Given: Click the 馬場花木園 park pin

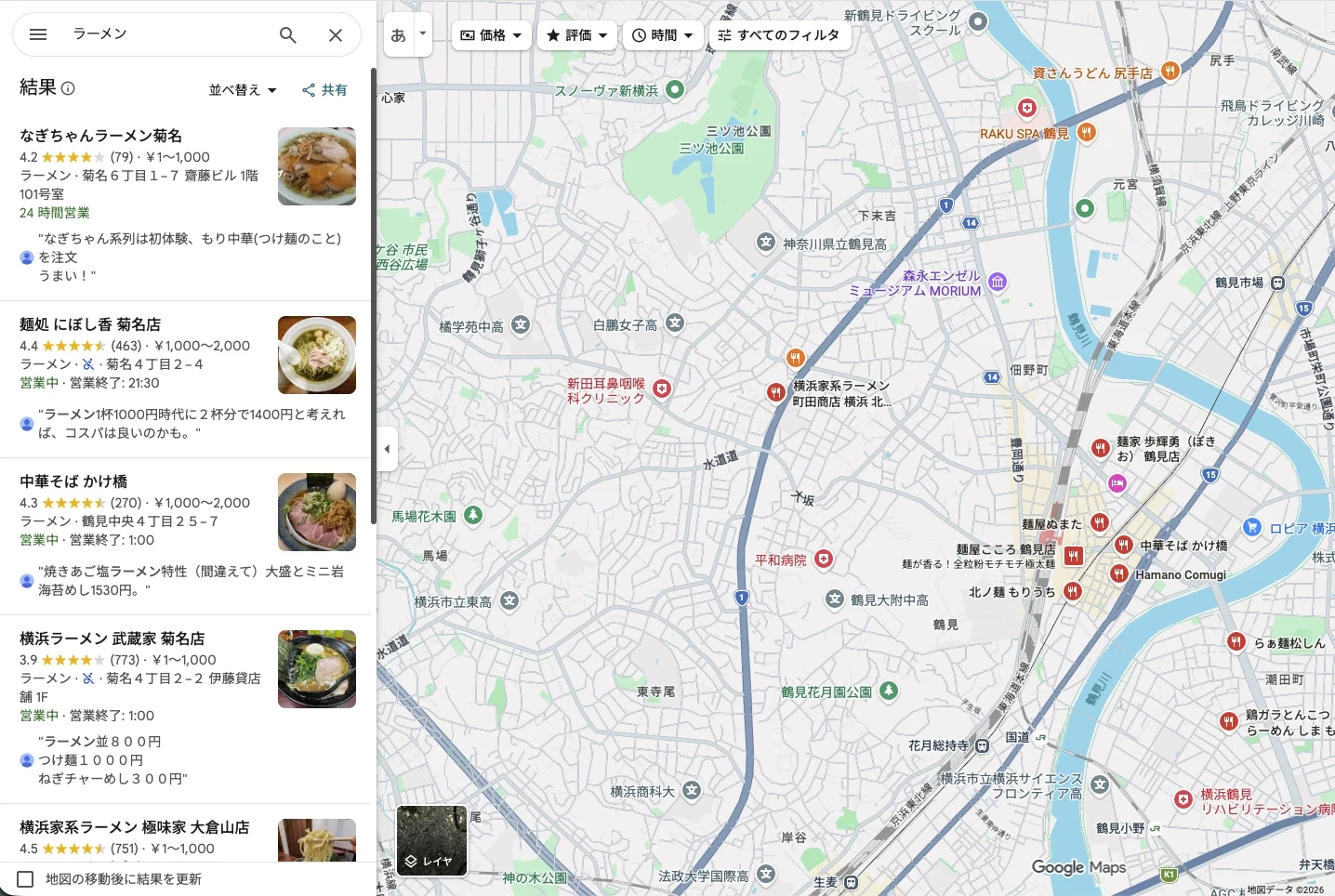Looking at the screenshot, I should (x=473, y=514).
